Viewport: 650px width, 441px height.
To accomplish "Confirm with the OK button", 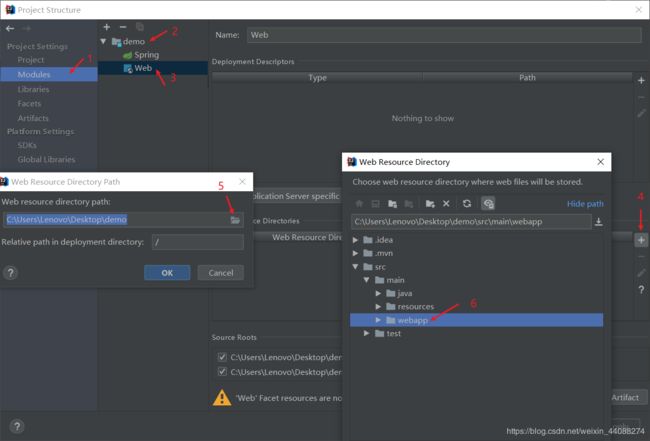I will (x=167, y=273).
